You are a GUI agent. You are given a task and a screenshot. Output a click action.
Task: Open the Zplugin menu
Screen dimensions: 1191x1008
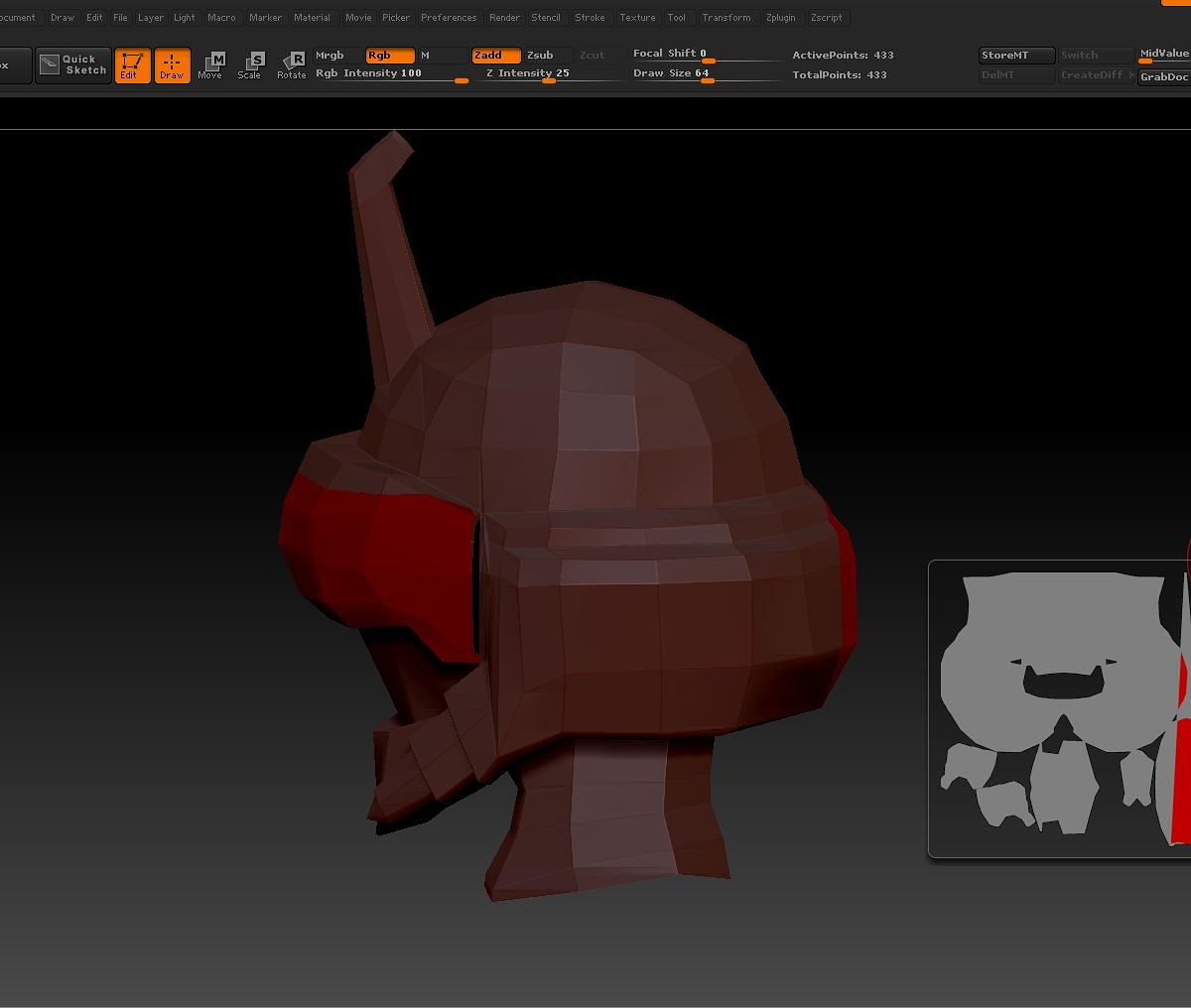pos(781,17)
